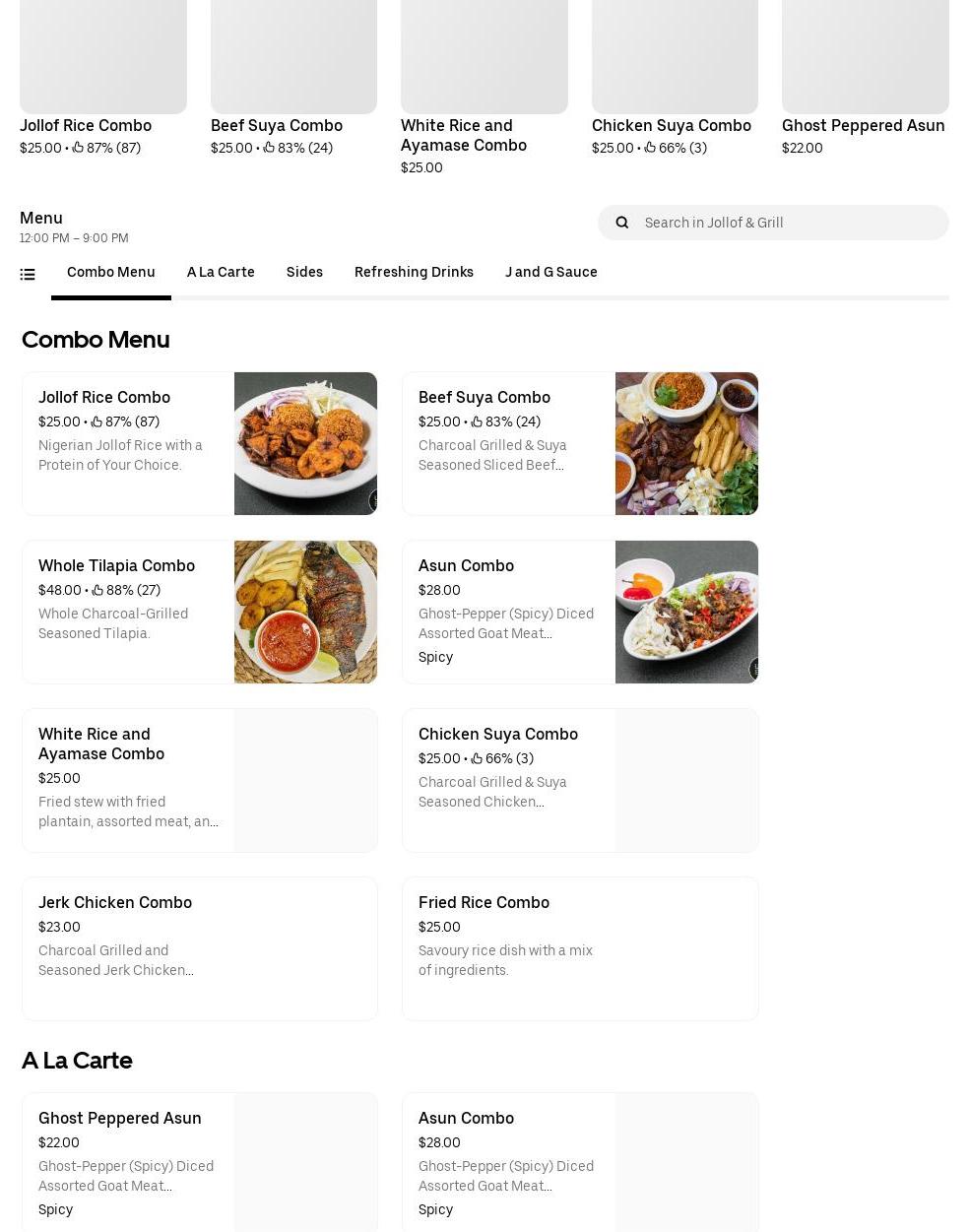Open the Fried Rice Combo item
This screenshot has width=969, height=1232.
point(580,948)
